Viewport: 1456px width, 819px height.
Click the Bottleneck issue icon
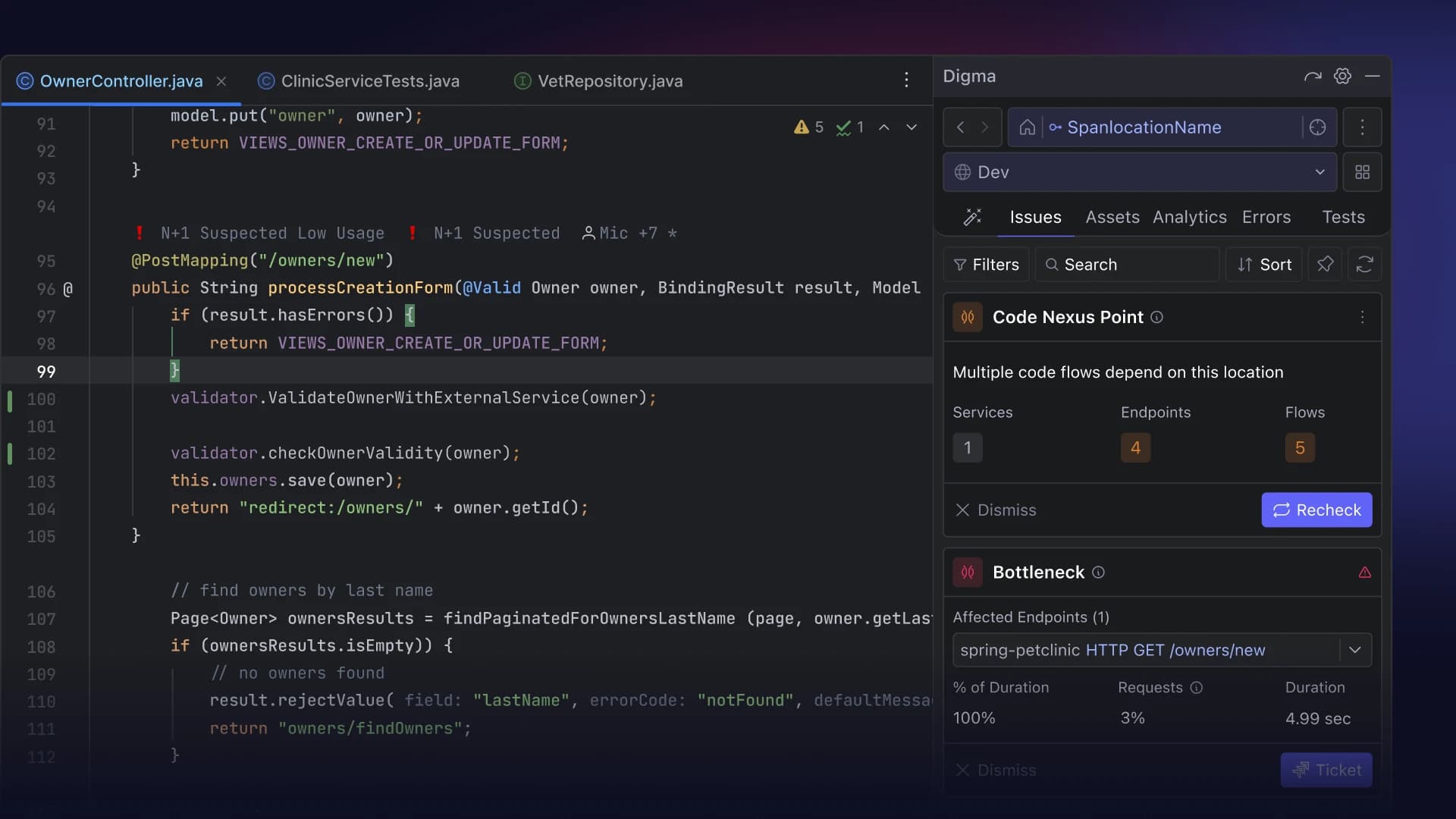pos(968,573)
